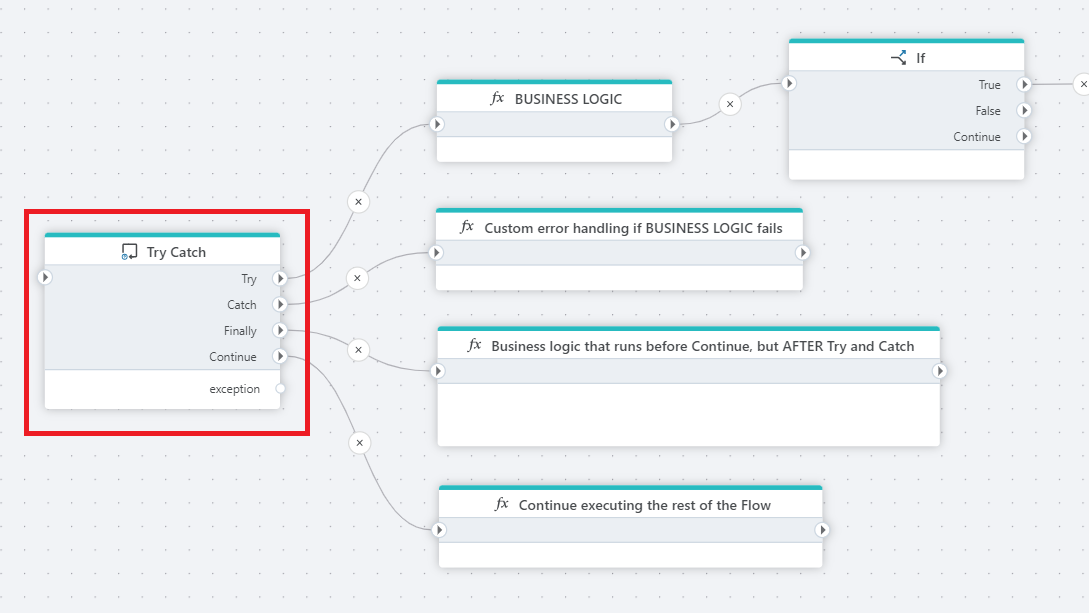This screenshot has height=613, width=1089.
Task: Click the fx icon on Custom error handling node
Action: [467, 227]
